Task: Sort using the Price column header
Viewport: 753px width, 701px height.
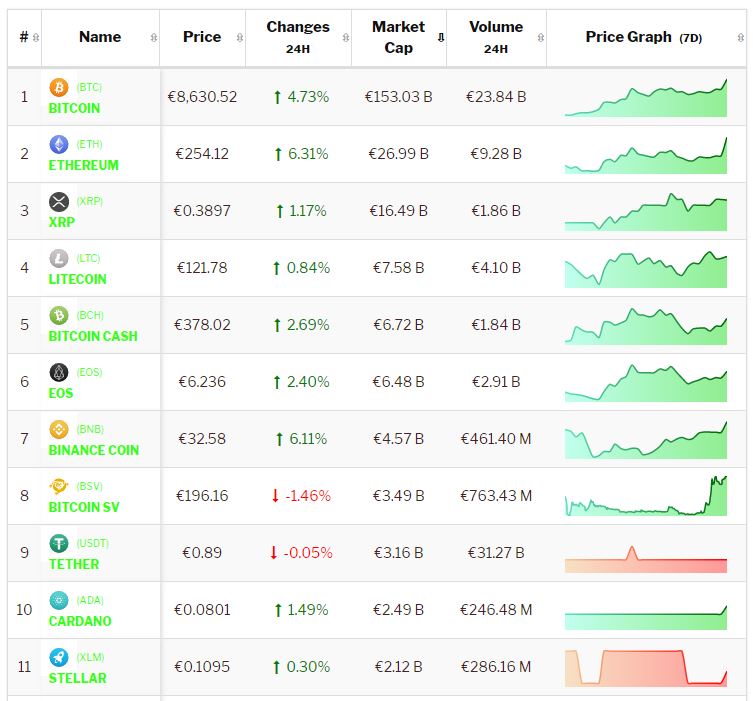Action: click(x=202, y=37)
